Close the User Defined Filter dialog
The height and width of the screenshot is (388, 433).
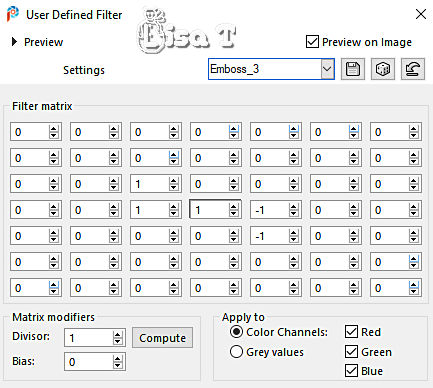(421, 14)
